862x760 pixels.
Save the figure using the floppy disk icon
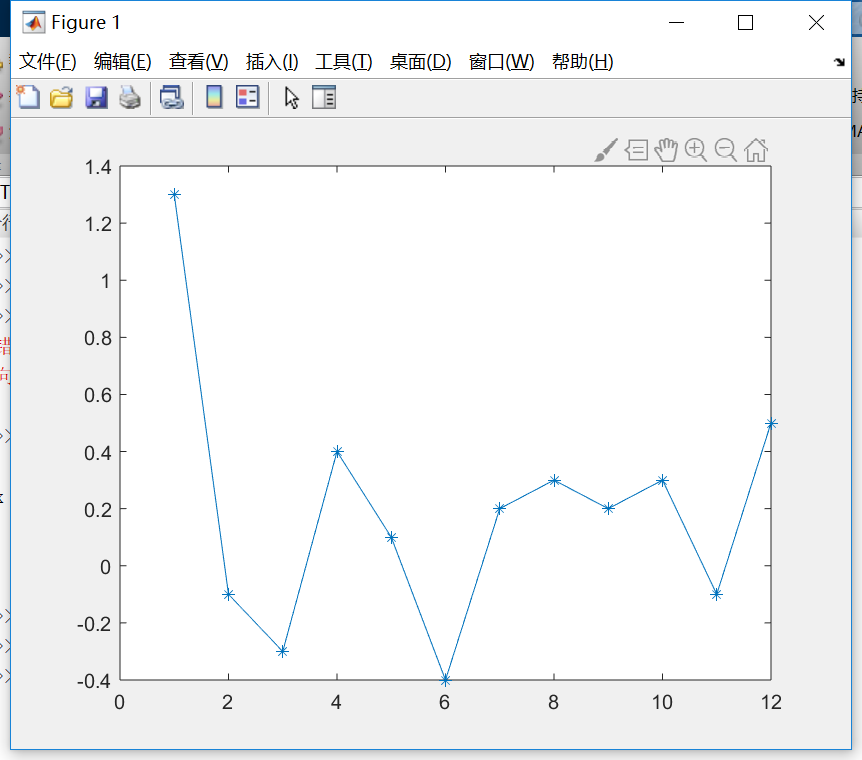[x=96, y=97]
